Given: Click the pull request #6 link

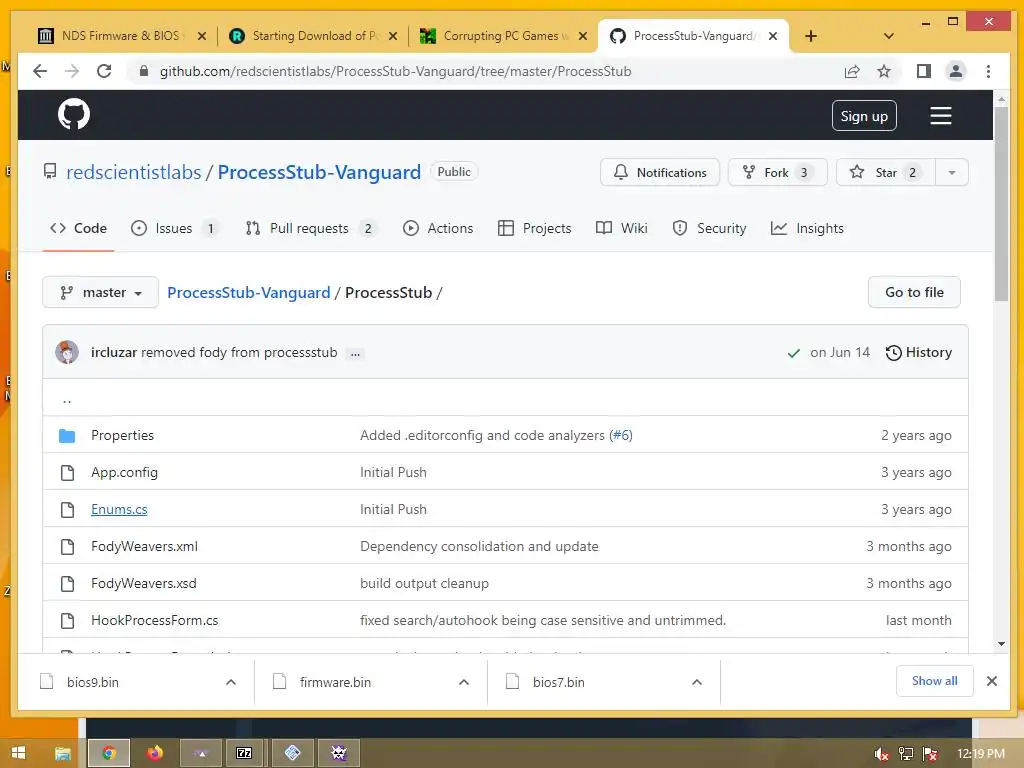Looking at the screenshot, I should click(620, 436).
